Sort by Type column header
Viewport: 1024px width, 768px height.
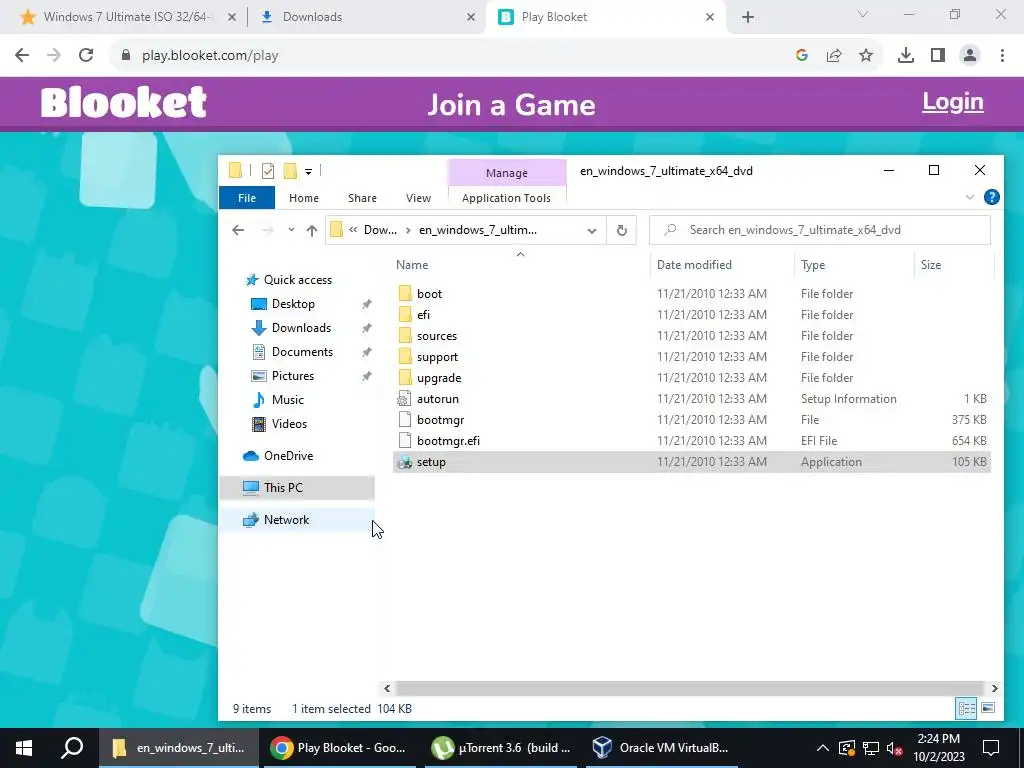tap(854, 265)
